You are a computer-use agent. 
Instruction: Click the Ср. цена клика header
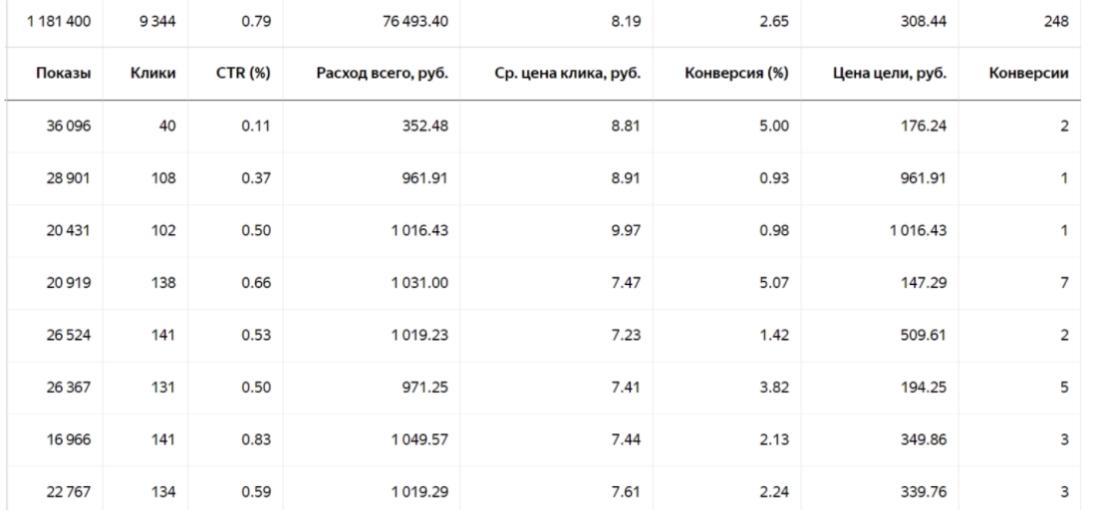(x=566, y=73)
